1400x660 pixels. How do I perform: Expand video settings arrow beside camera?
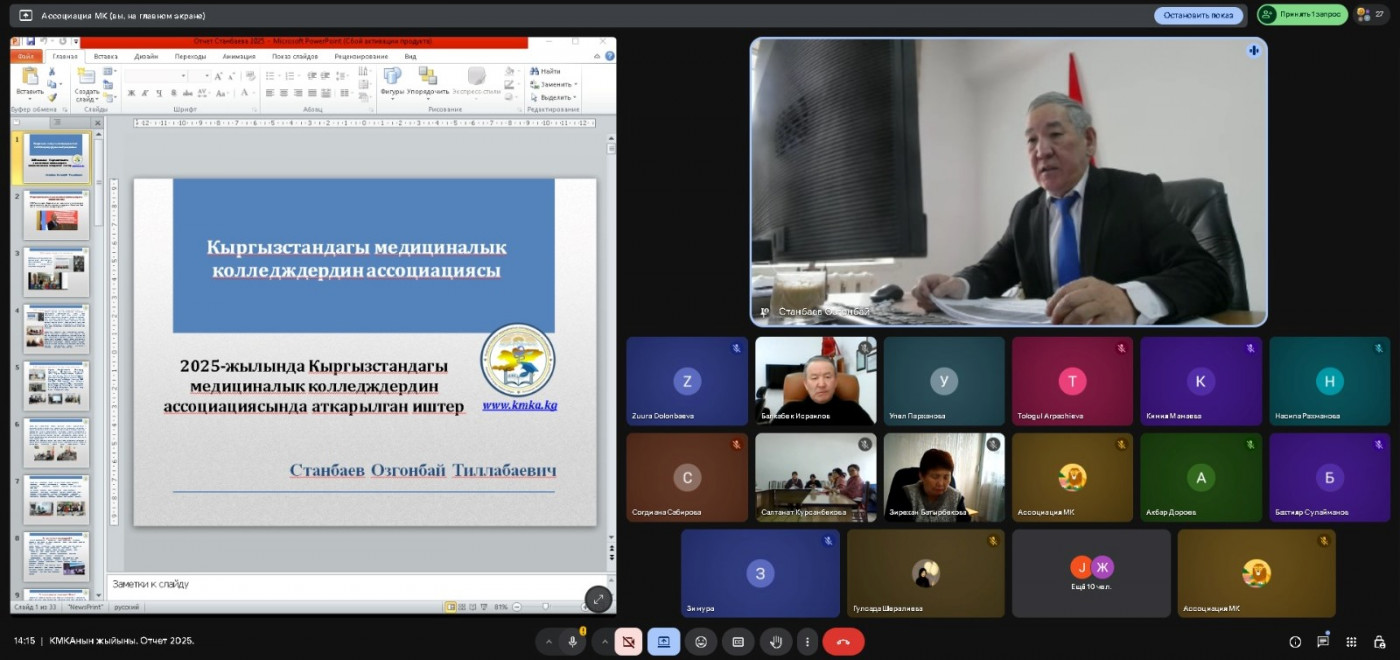point(603,642)
